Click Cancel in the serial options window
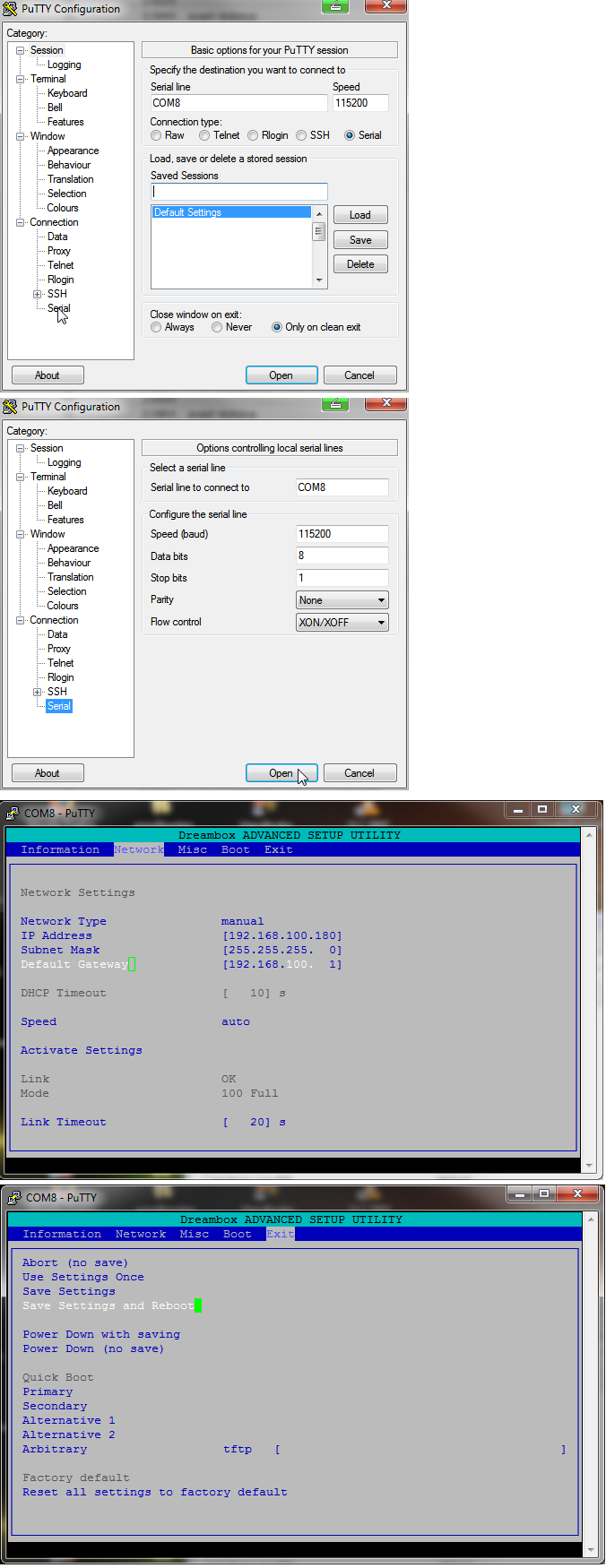The image size is (606, 1568). pyautogui.click(x=359, y=773)
